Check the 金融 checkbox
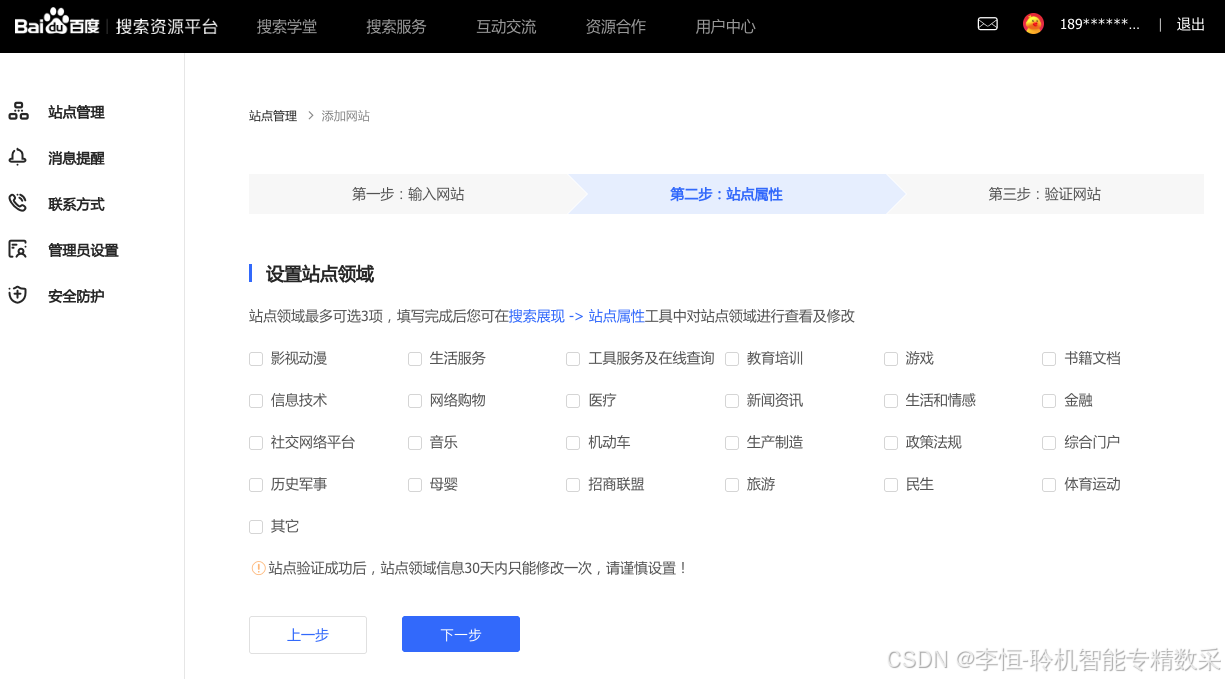Viewport: 1225px width, 679px height. click(1049, 401)
